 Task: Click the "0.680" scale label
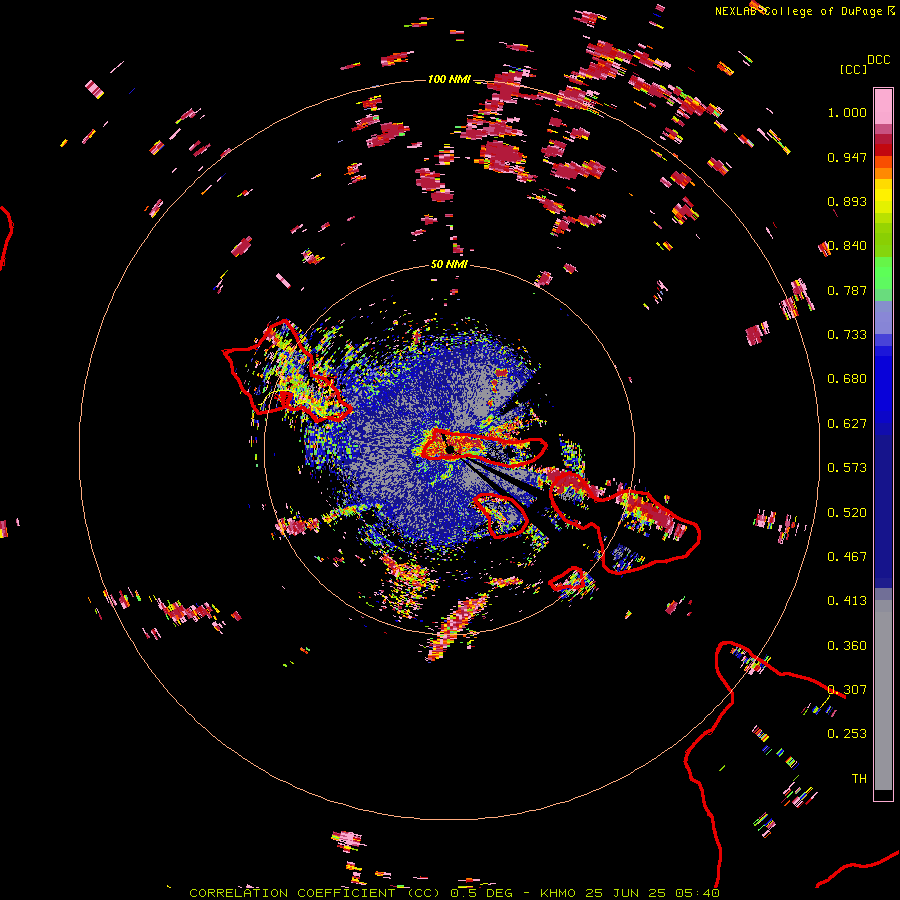click(847, 379)
